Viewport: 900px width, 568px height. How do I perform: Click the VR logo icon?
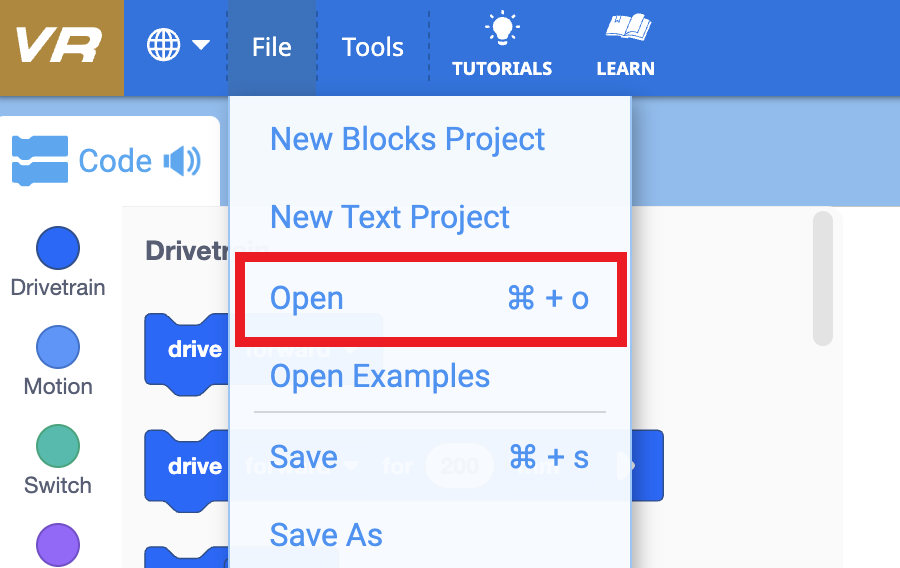[60, 47]
